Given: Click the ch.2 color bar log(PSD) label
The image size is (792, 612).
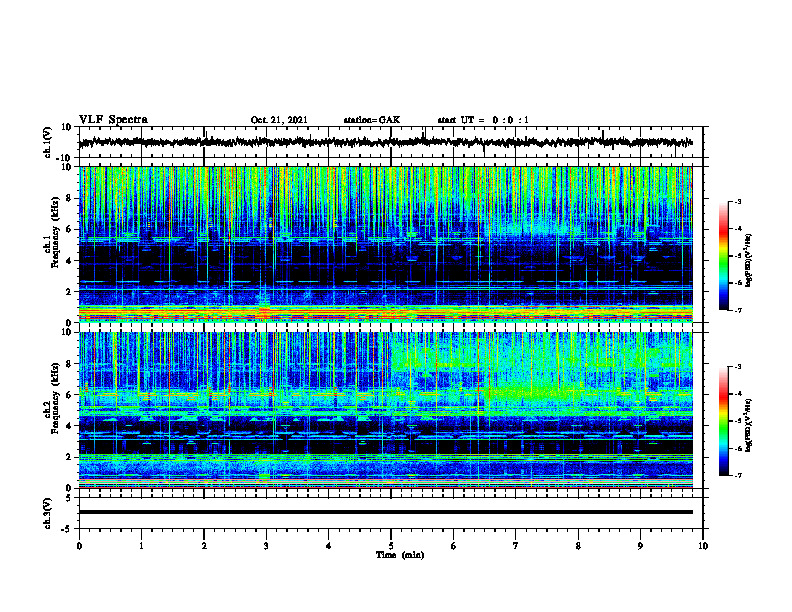Looking at the screenshot, I should point(749,425).
